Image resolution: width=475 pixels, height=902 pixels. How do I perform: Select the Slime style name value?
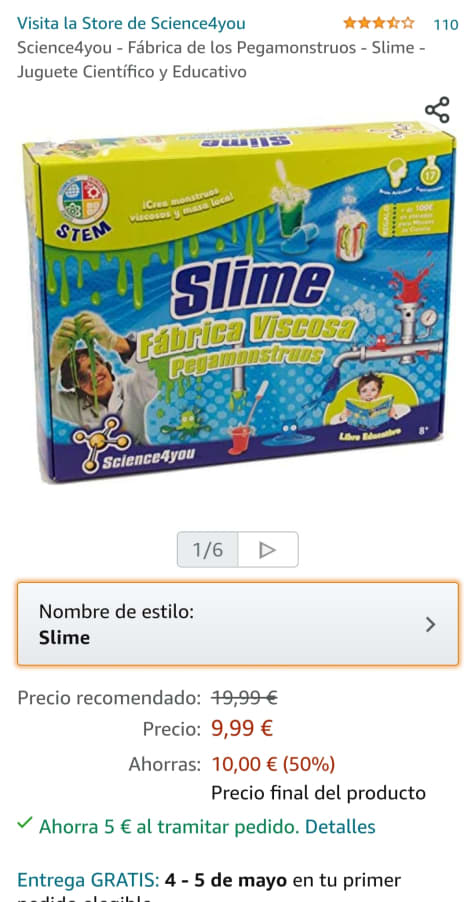(64, 638)
